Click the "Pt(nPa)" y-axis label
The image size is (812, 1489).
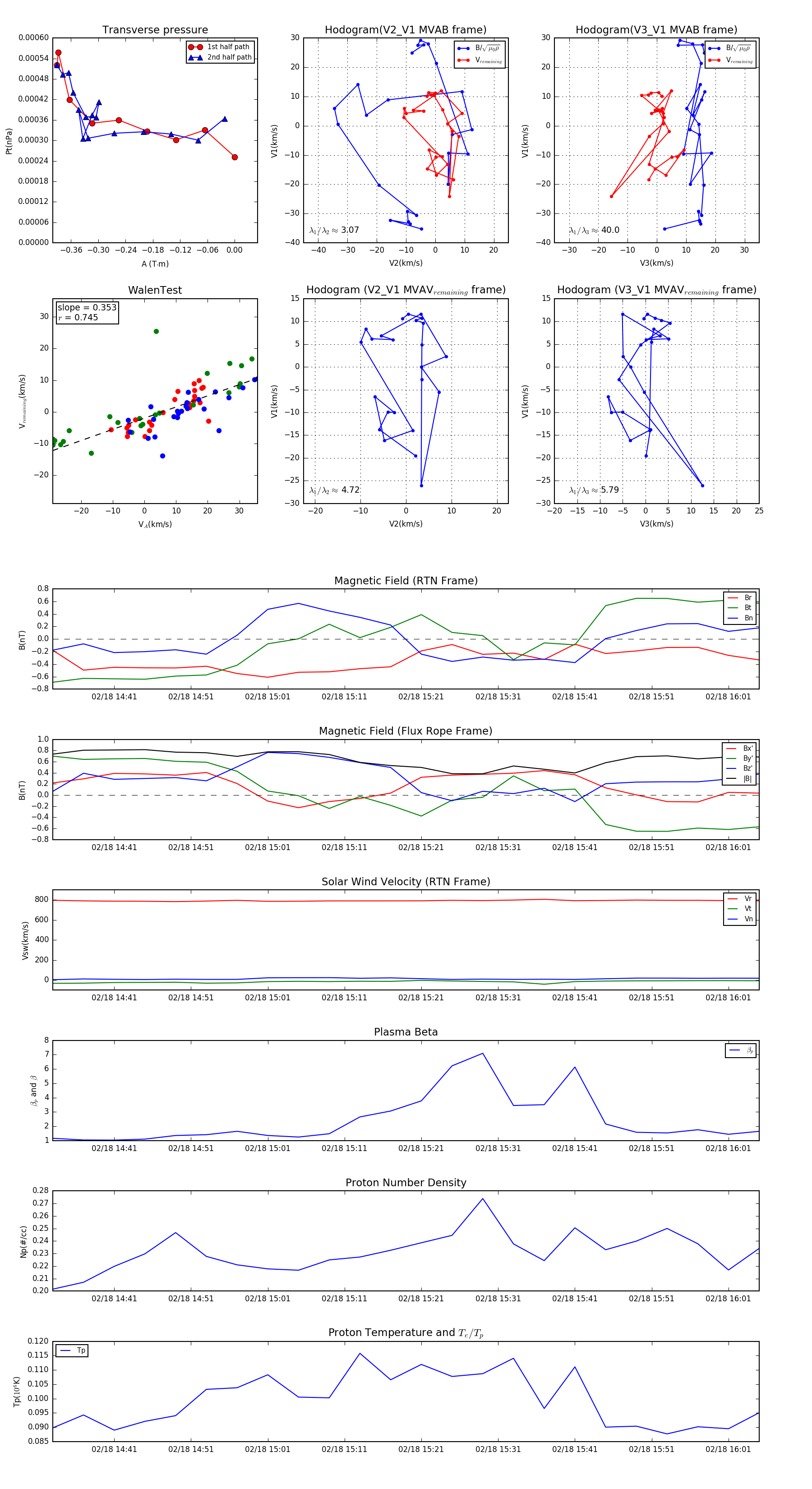pyautogui.click(x=9, y=141)
